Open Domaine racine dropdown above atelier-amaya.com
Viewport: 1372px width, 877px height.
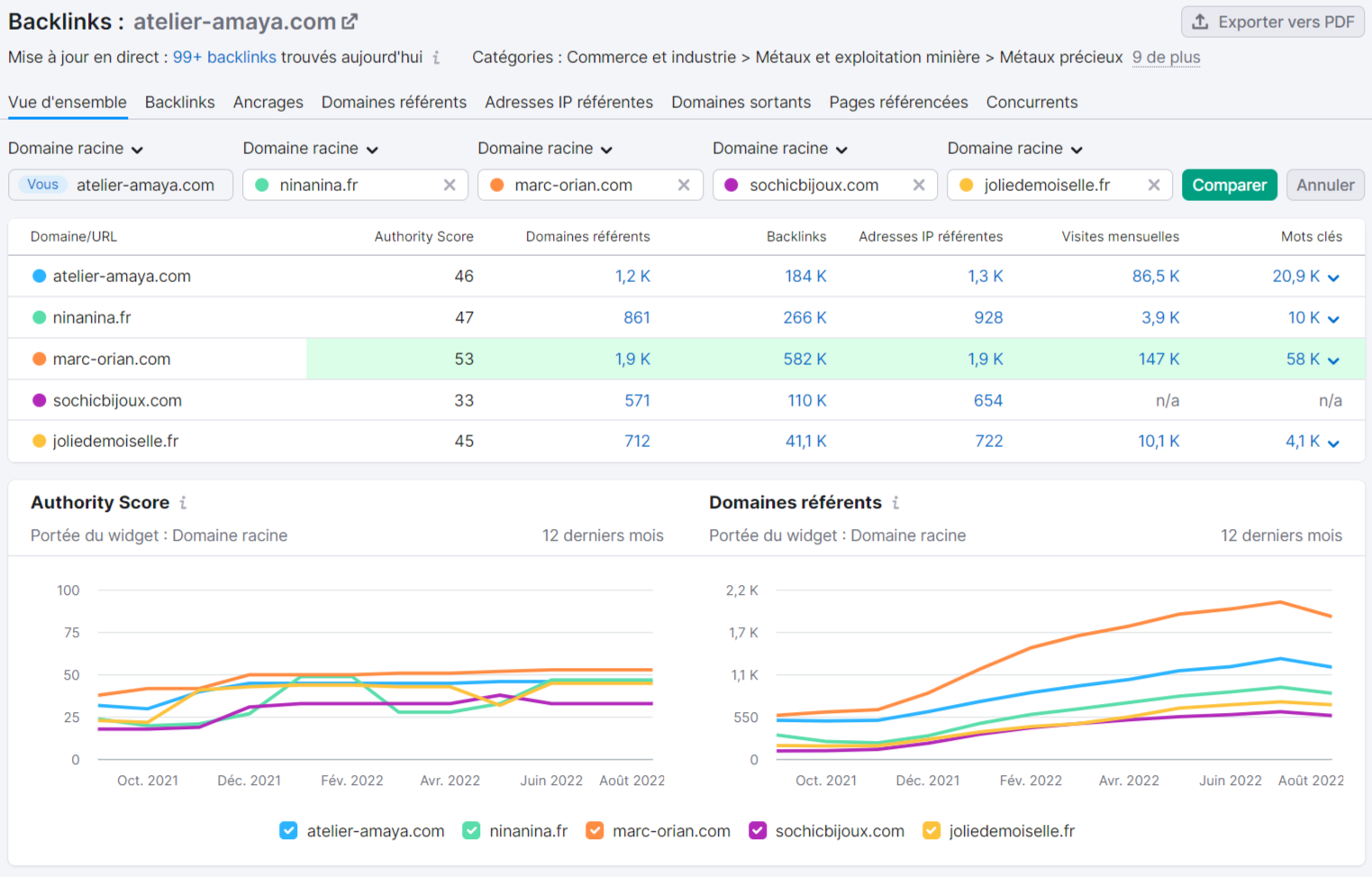click(x=76, y=149)
